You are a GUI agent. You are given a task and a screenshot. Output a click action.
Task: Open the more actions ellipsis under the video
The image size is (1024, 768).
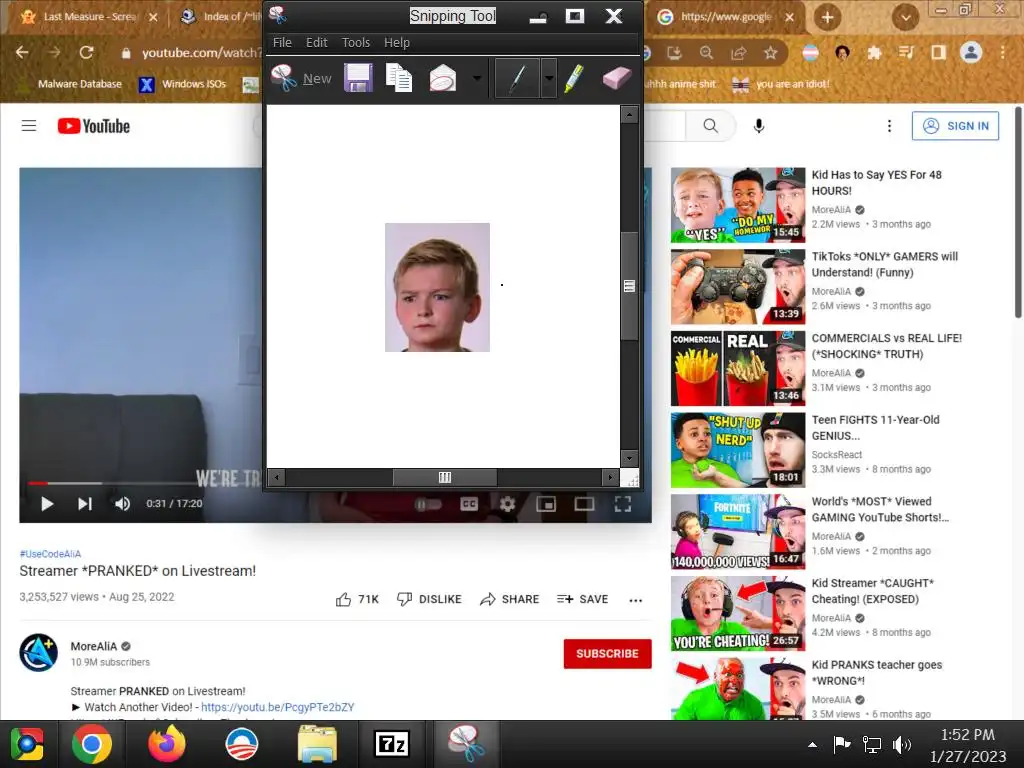[635, 600]
